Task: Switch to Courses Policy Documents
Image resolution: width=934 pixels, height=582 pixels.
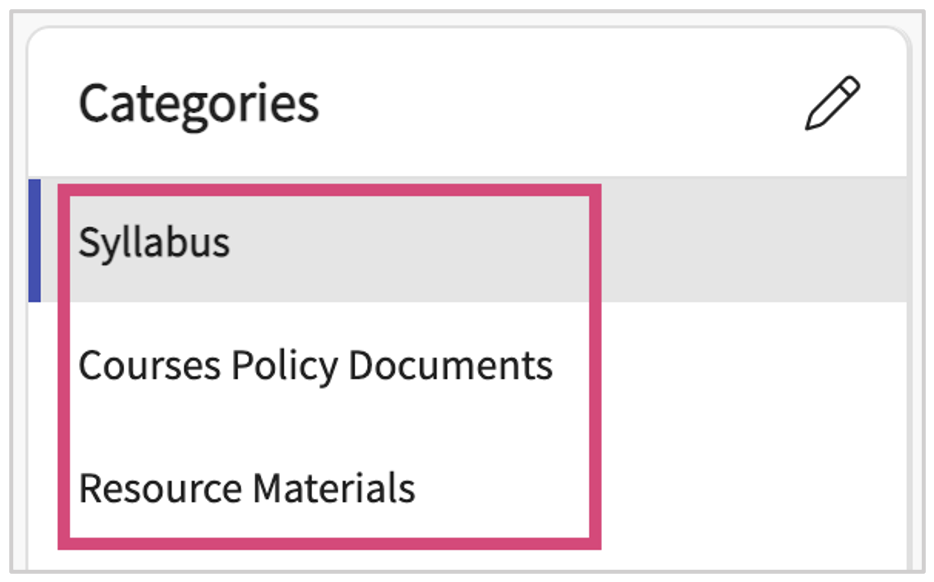Action: [x=315, y=366]
